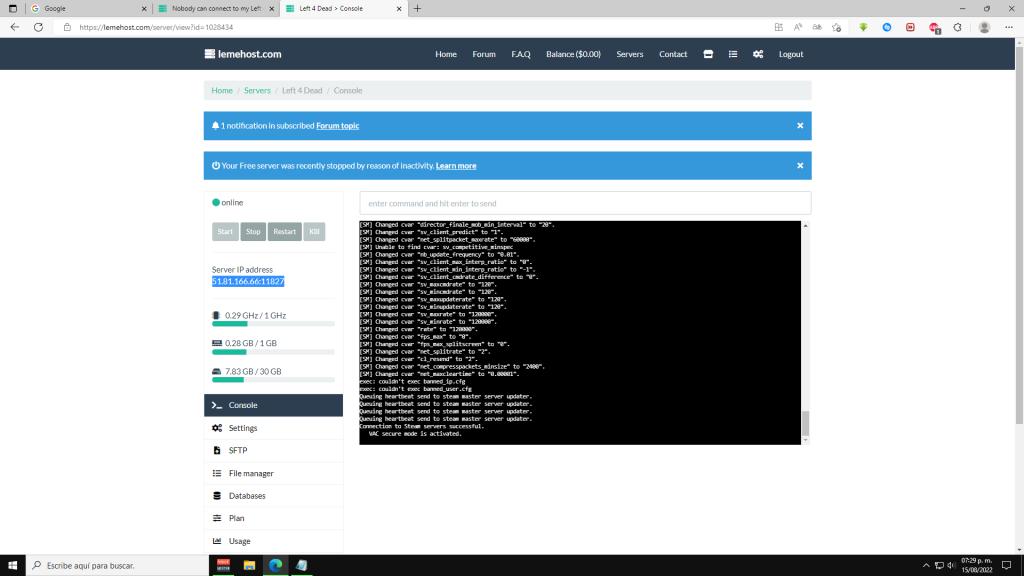Click the disk usage progress bar
This screenshot has height=576, width=1024.
(x=273, y=379)
